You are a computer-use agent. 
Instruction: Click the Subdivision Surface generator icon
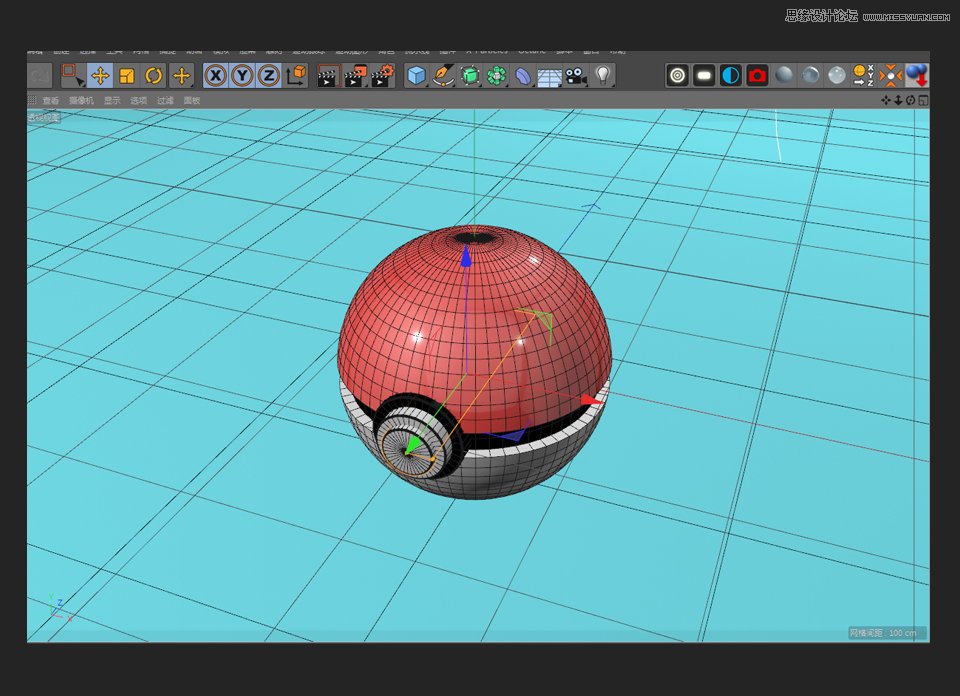coord(470,75)
